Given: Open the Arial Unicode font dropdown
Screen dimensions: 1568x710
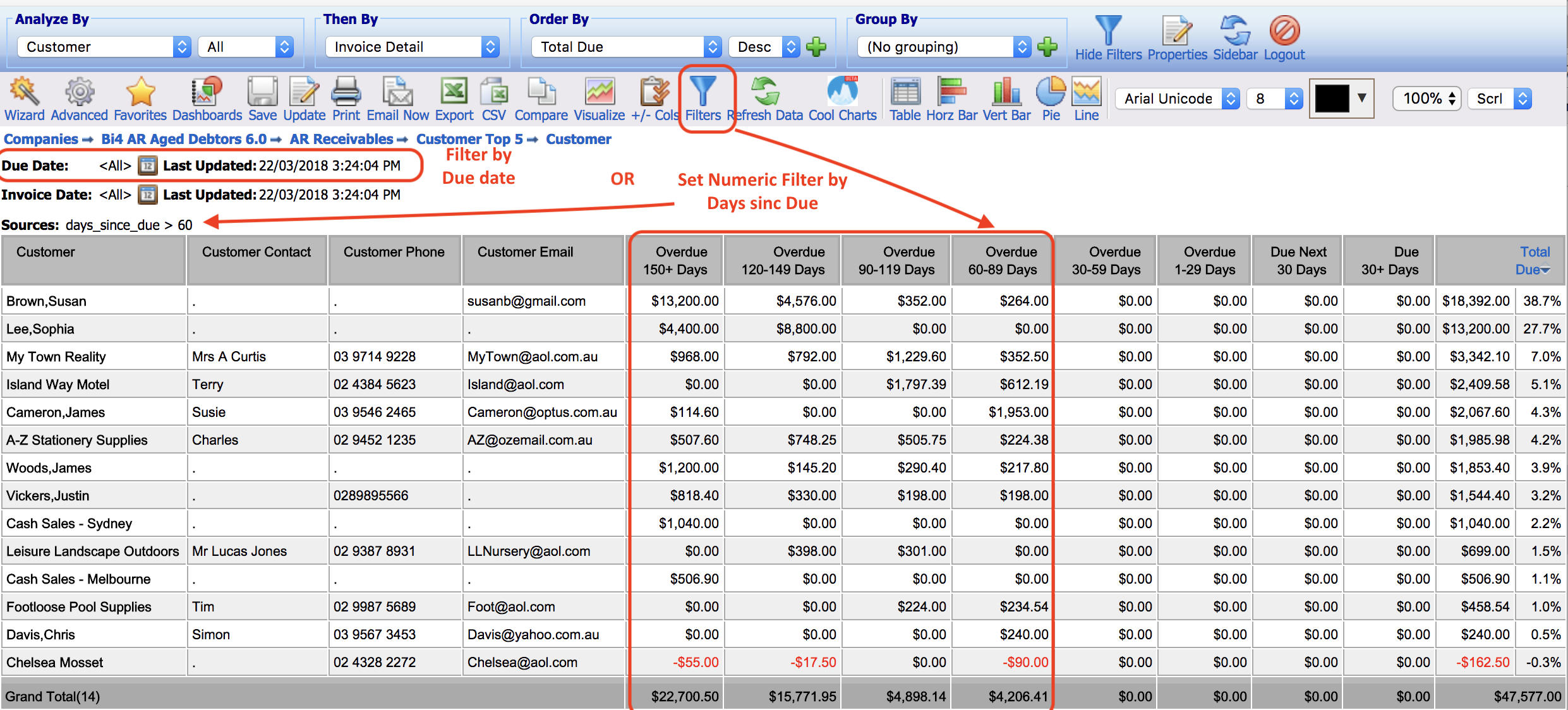Looking at the screenshot, I should coord(1178,99).
